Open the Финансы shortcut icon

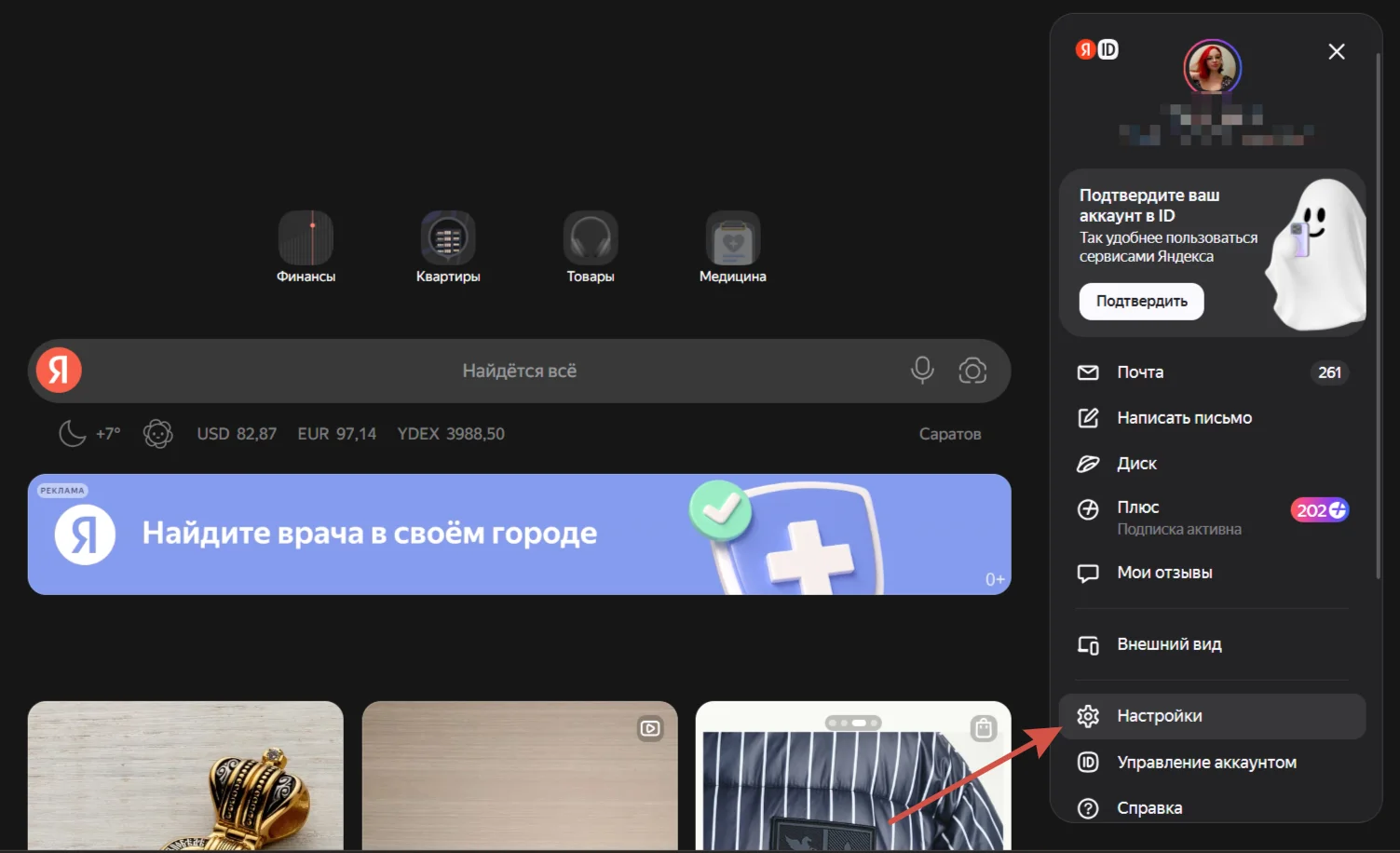coord(306,237)
